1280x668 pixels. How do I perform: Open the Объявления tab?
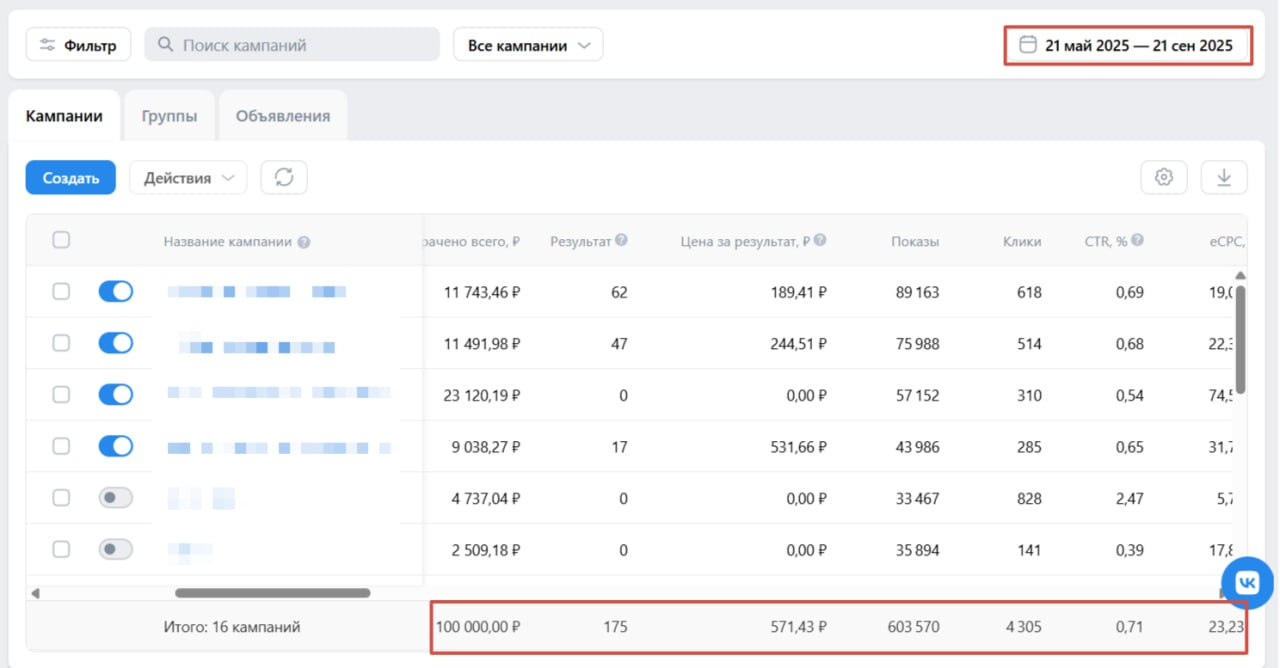point(283,116)
